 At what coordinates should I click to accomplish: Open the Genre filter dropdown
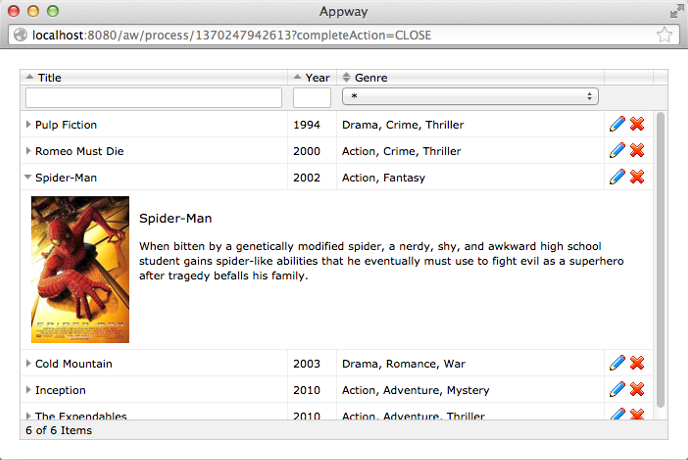click(x=470, y=97)
